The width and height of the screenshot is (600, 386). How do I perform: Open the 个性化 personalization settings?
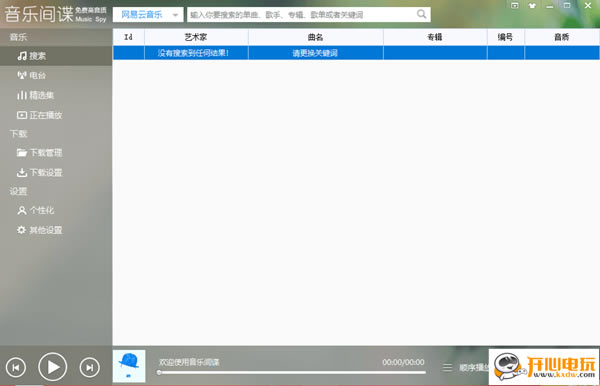35,210
